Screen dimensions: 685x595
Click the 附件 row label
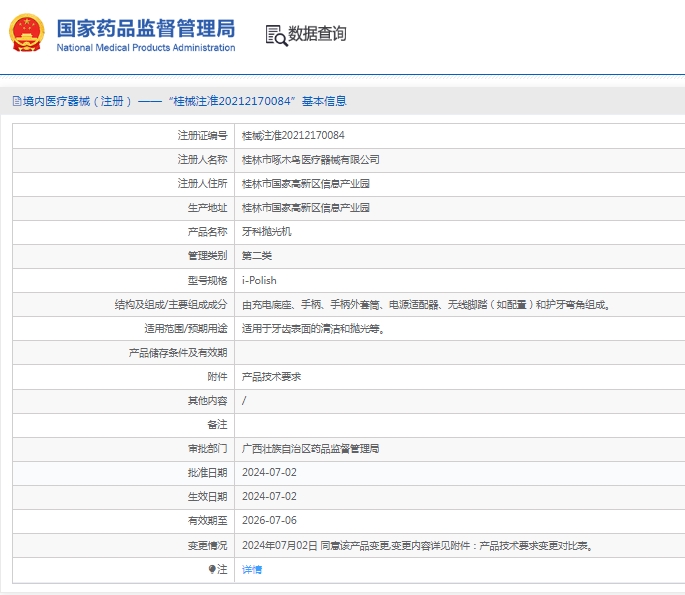tap(217, 377)
